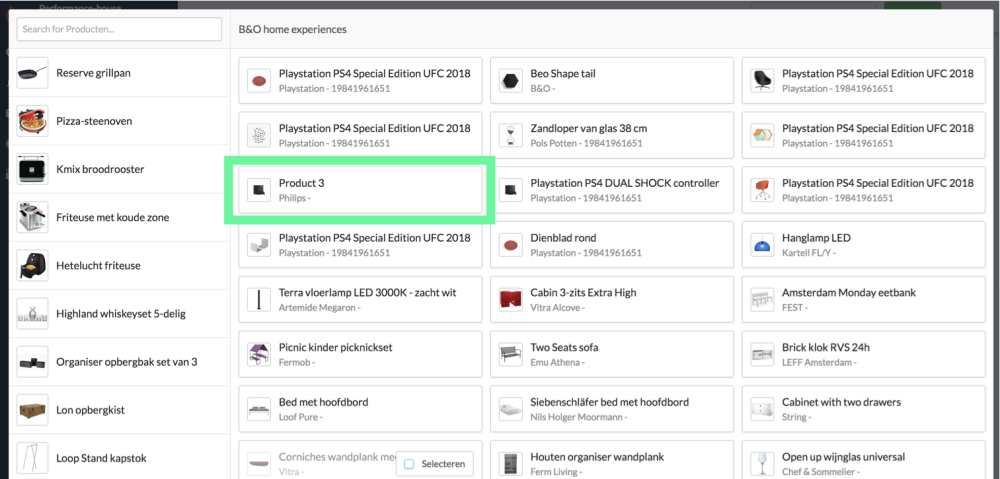Select the Pizza-steenoven product icon
Viewport: 1000px width, 479px height.
(x=32, y=121)
